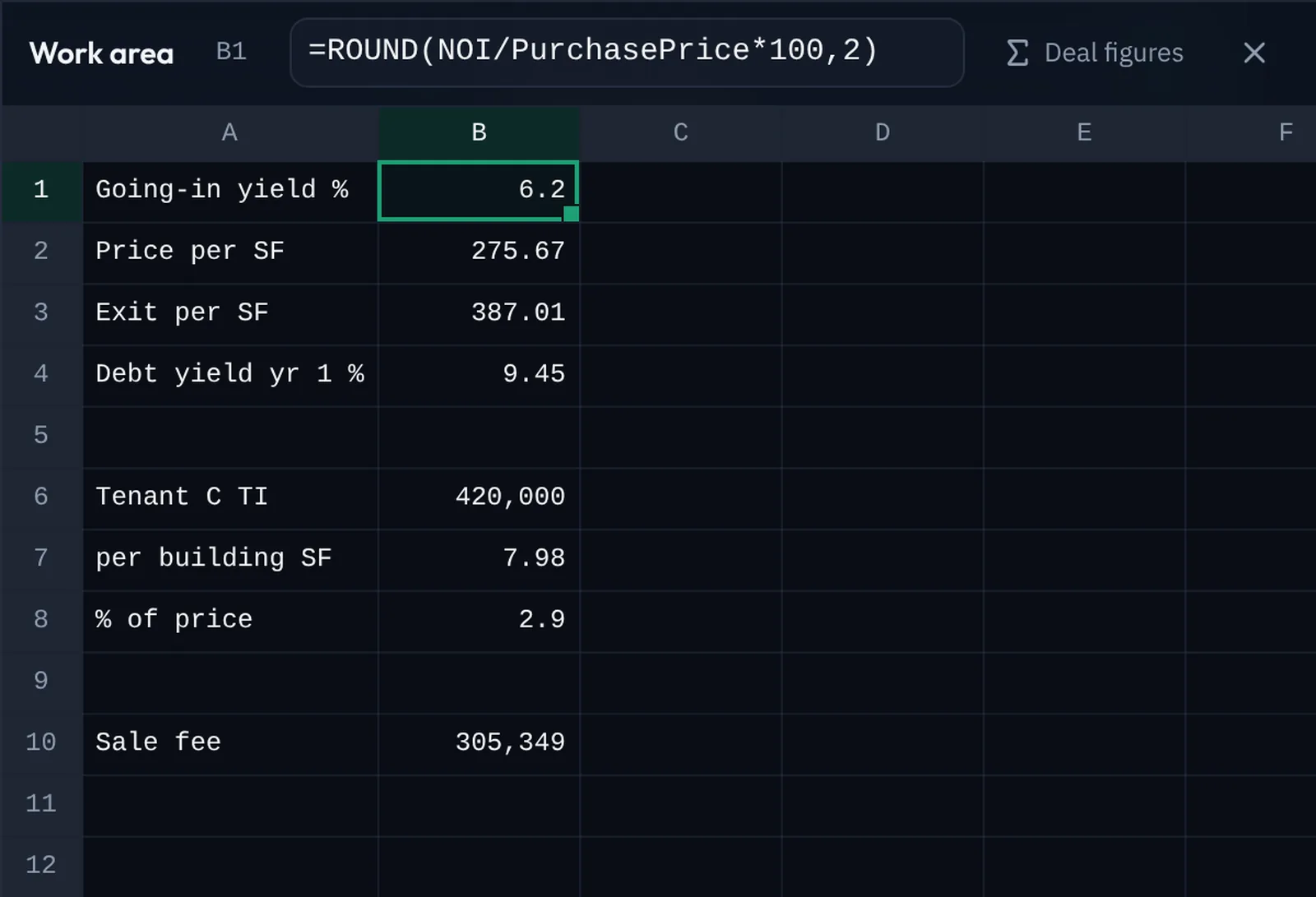1316x897 pixels.
Task: Click the fill handle on cell B1
Action: [572, 214]
